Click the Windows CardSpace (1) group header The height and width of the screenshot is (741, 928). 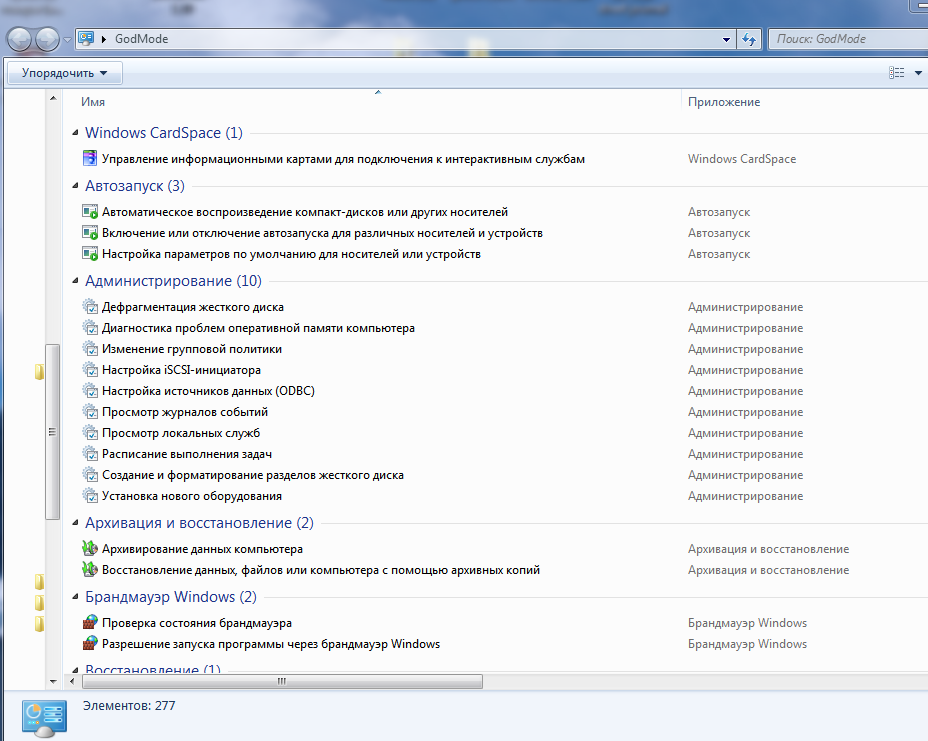click(x=164, y=133)
